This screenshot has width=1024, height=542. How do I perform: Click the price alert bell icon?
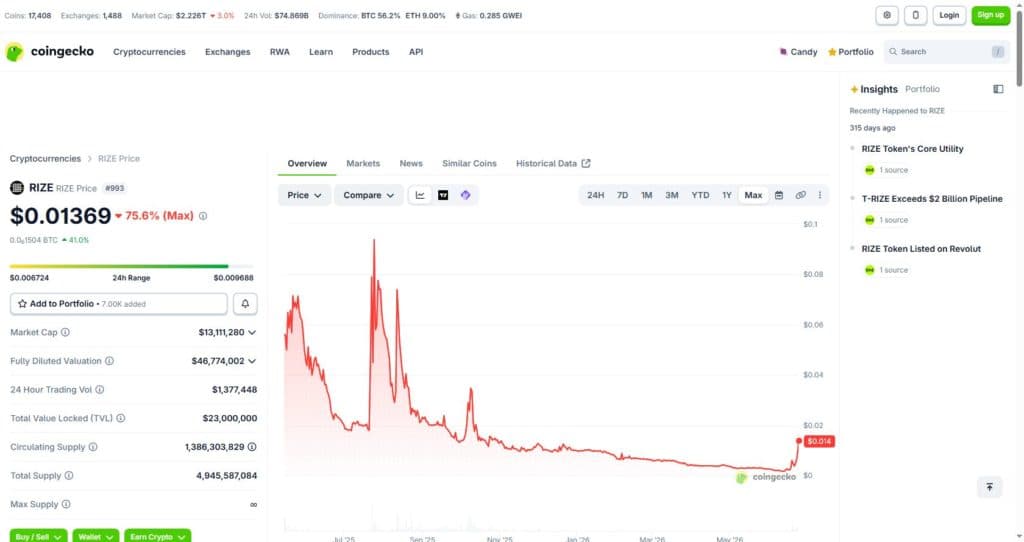tap(245, 304)
